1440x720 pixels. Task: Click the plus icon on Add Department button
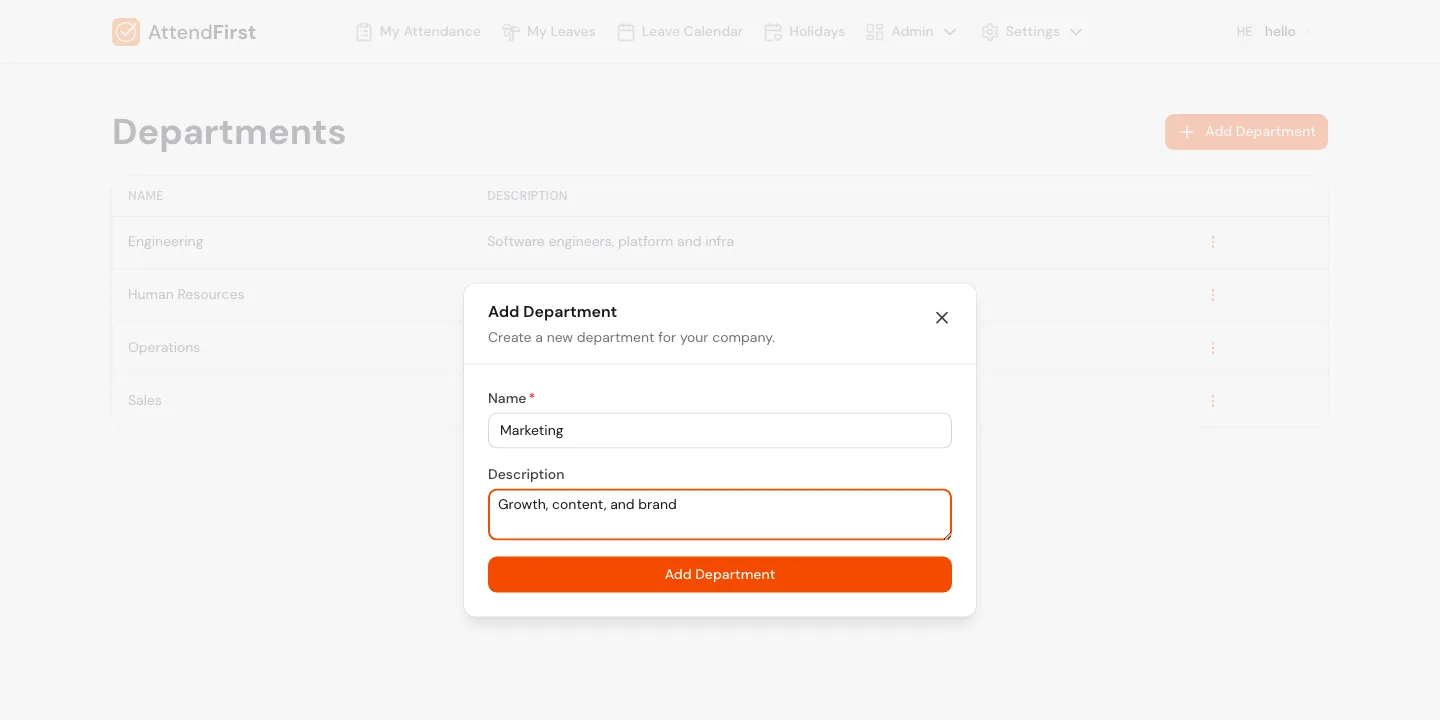1186,131
